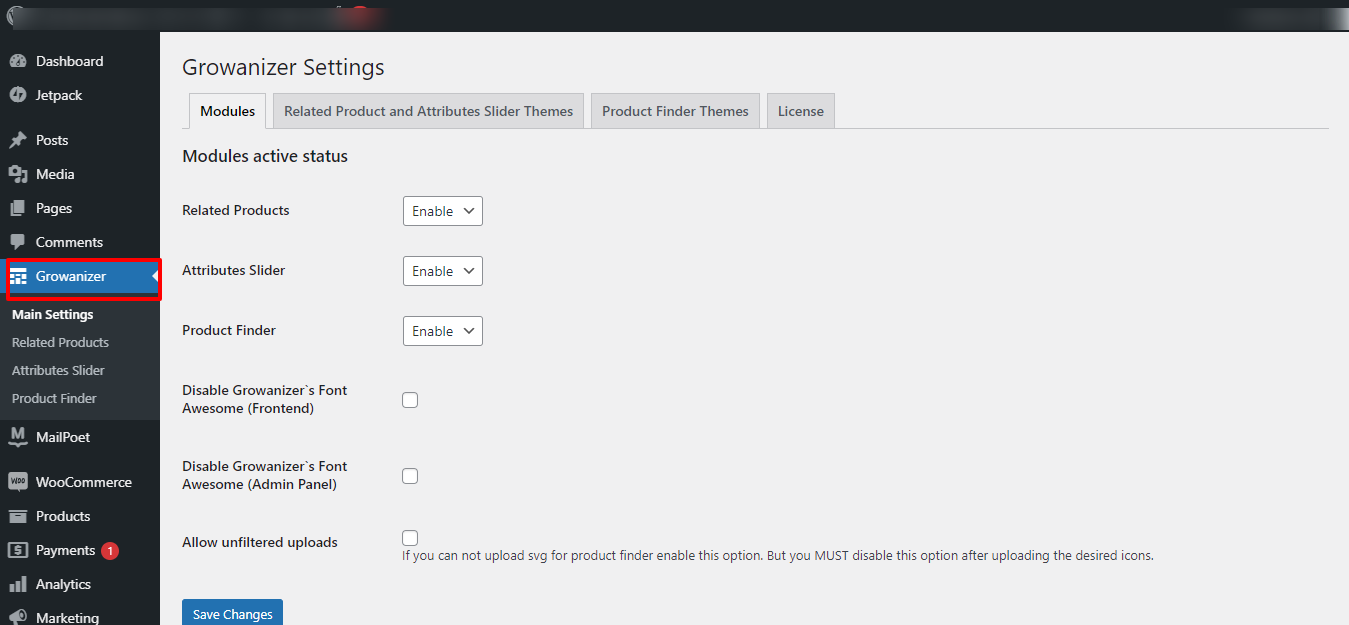Screen dimensions: 1349x625
Task: Click the Posts pin icon
Action: click(x=20, y=139)
